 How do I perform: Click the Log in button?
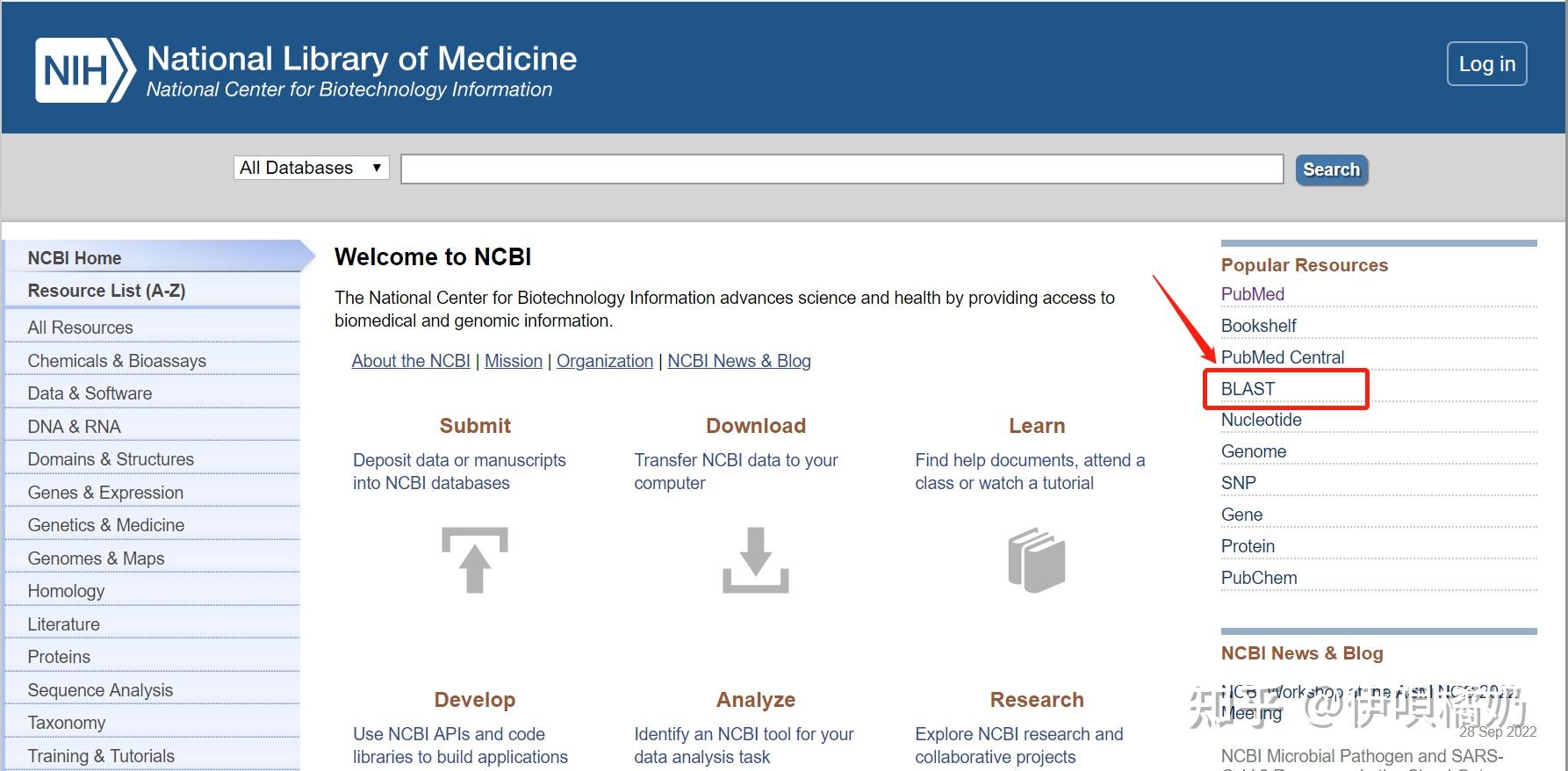tap(1486, 64)
